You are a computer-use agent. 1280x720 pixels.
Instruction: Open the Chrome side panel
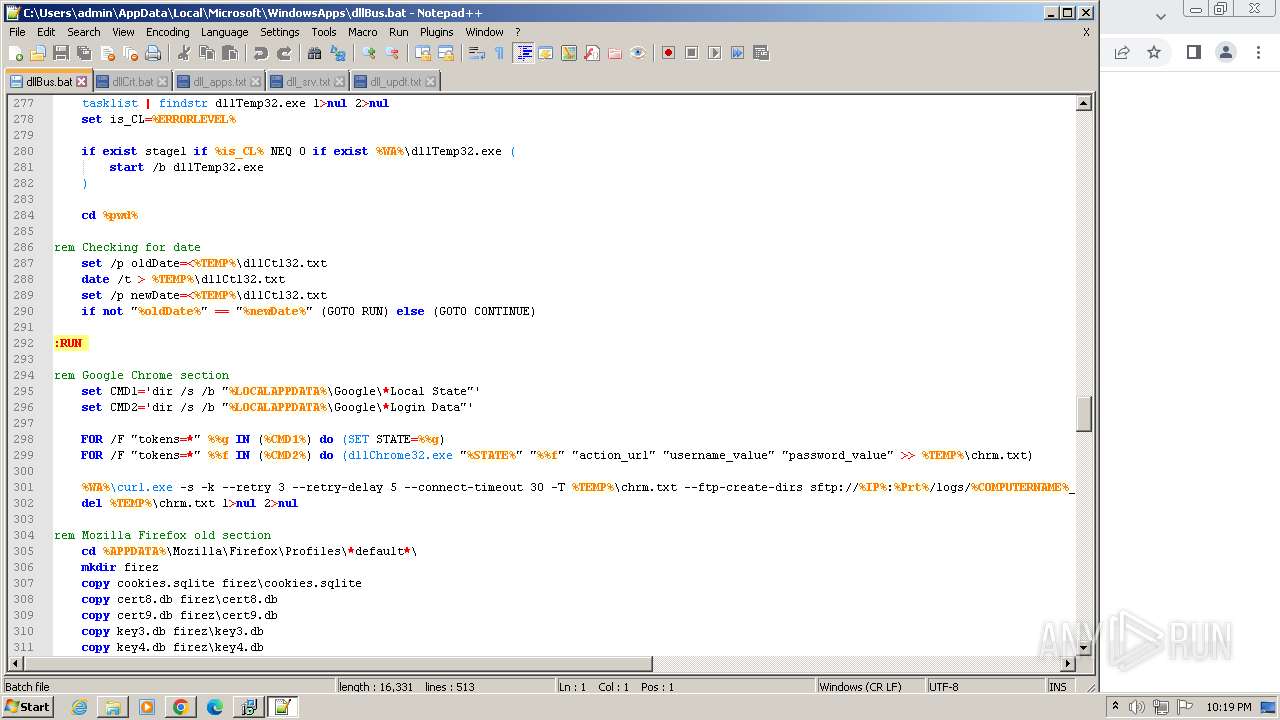(x=1193, y=53)
